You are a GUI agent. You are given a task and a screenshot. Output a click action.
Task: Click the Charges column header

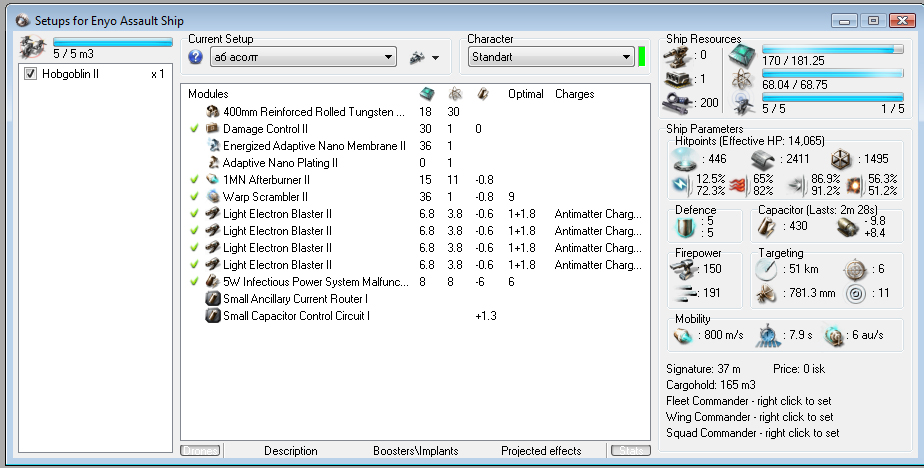575,94
